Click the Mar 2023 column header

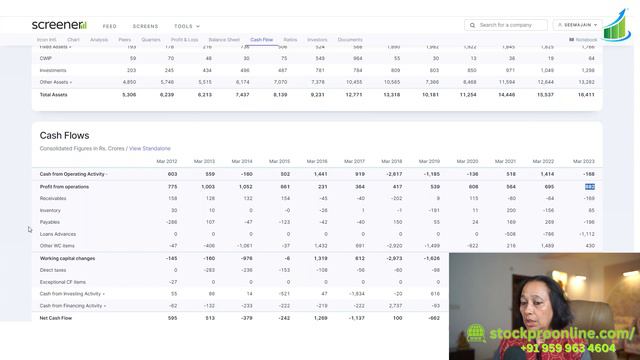pos(584,162)
